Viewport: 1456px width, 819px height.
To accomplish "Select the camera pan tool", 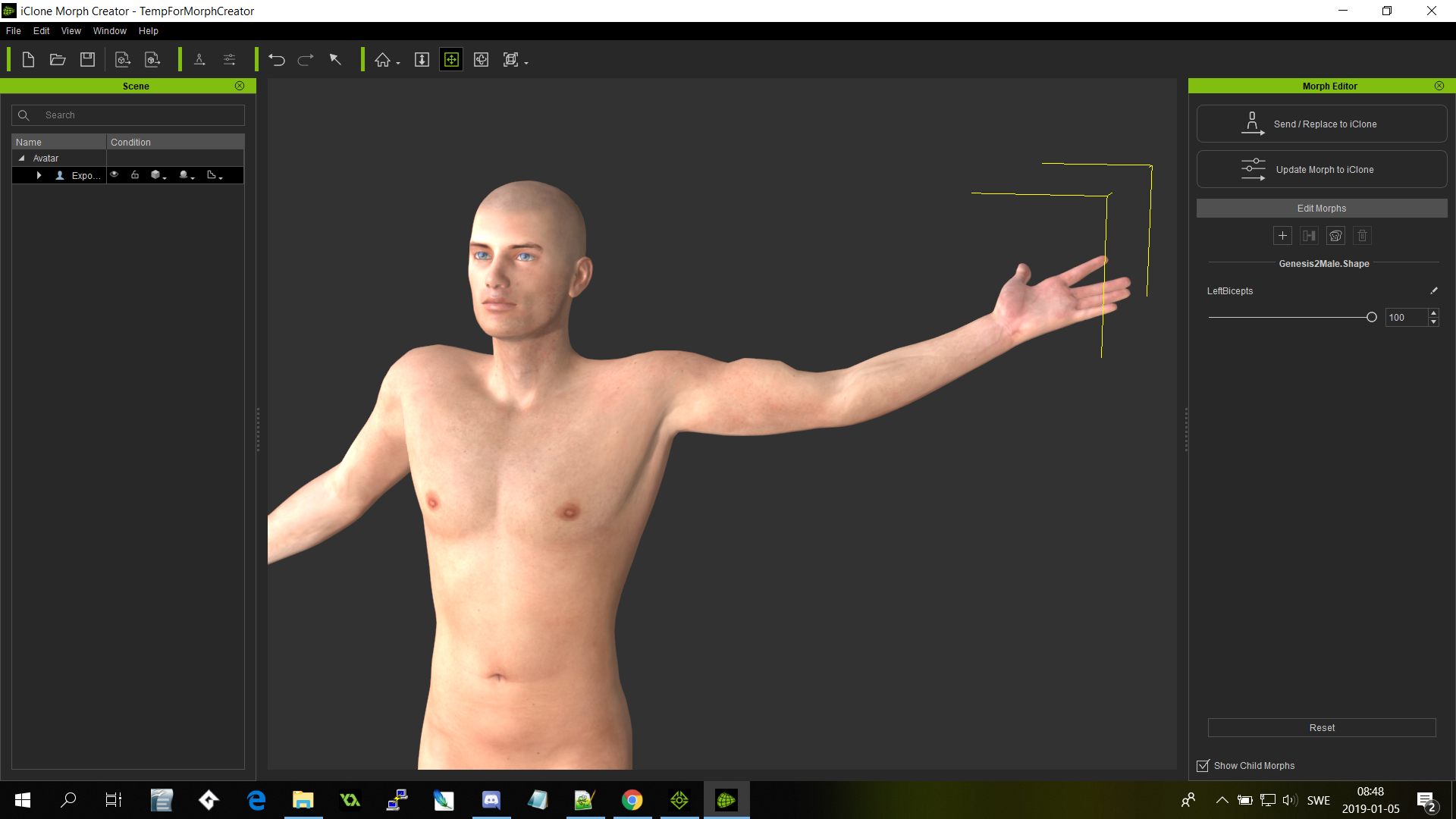I will tap(451, 60).
